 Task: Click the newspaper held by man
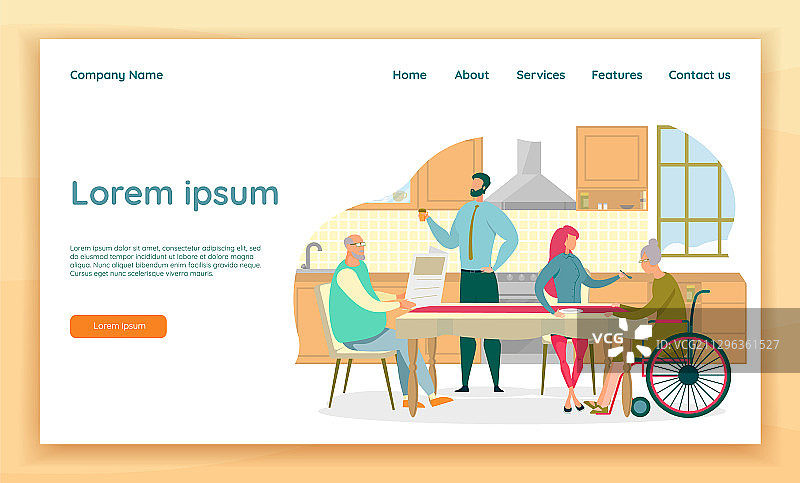point(427,277)
